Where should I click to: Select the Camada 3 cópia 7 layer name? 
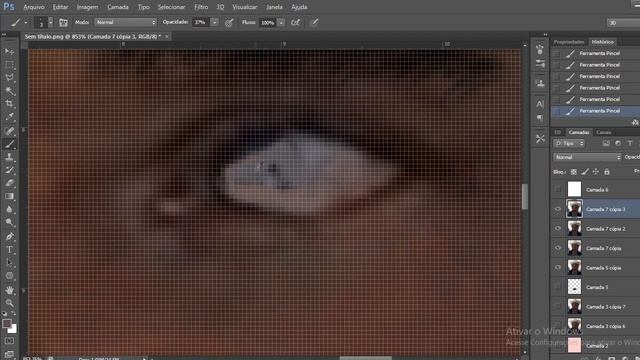(x=606, y=307)
